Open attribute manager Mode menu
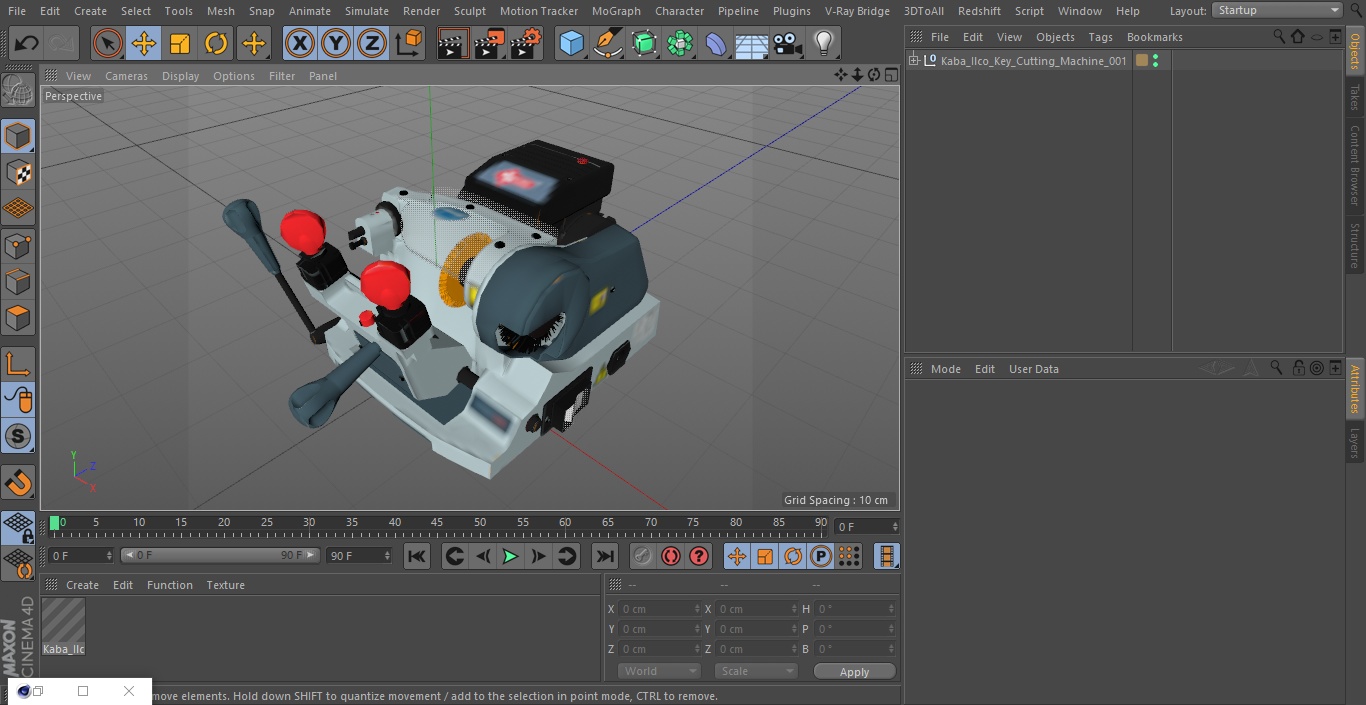 coord(945,369)
